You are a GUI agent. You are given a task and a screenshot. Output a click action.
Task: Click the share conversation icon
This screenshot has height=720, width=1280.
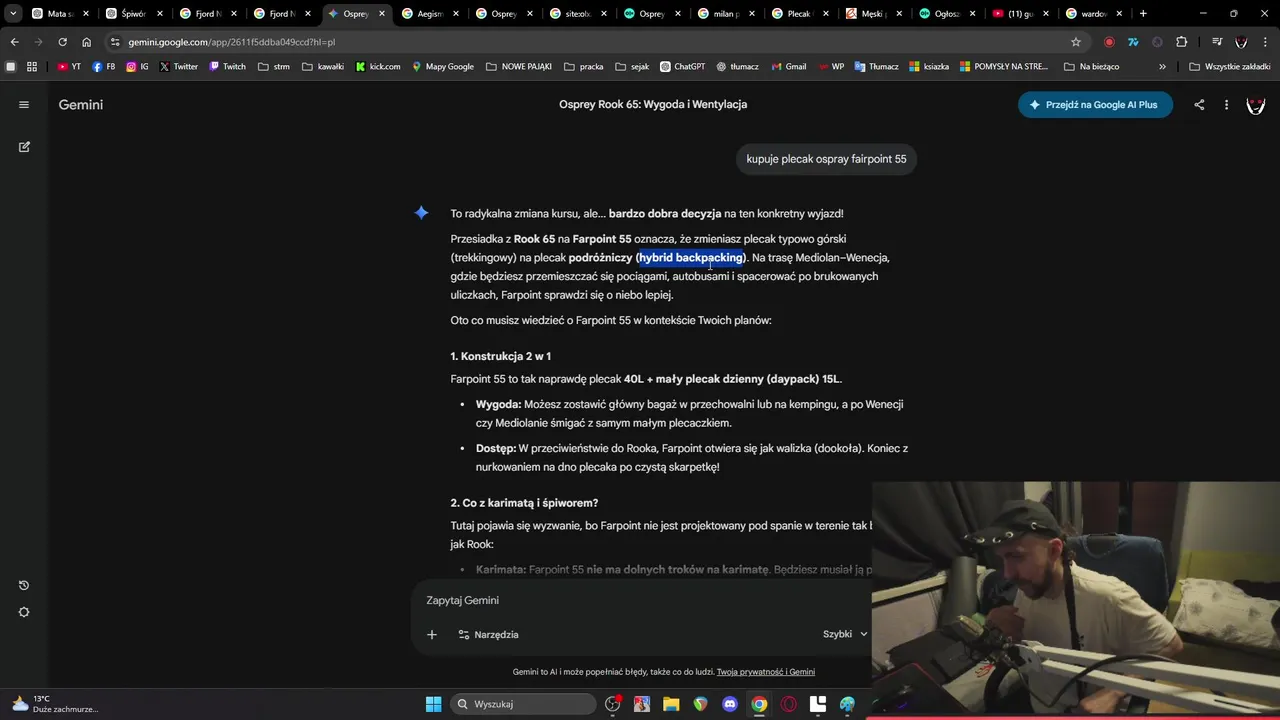pyautogui.click(x=1199, y=105)
